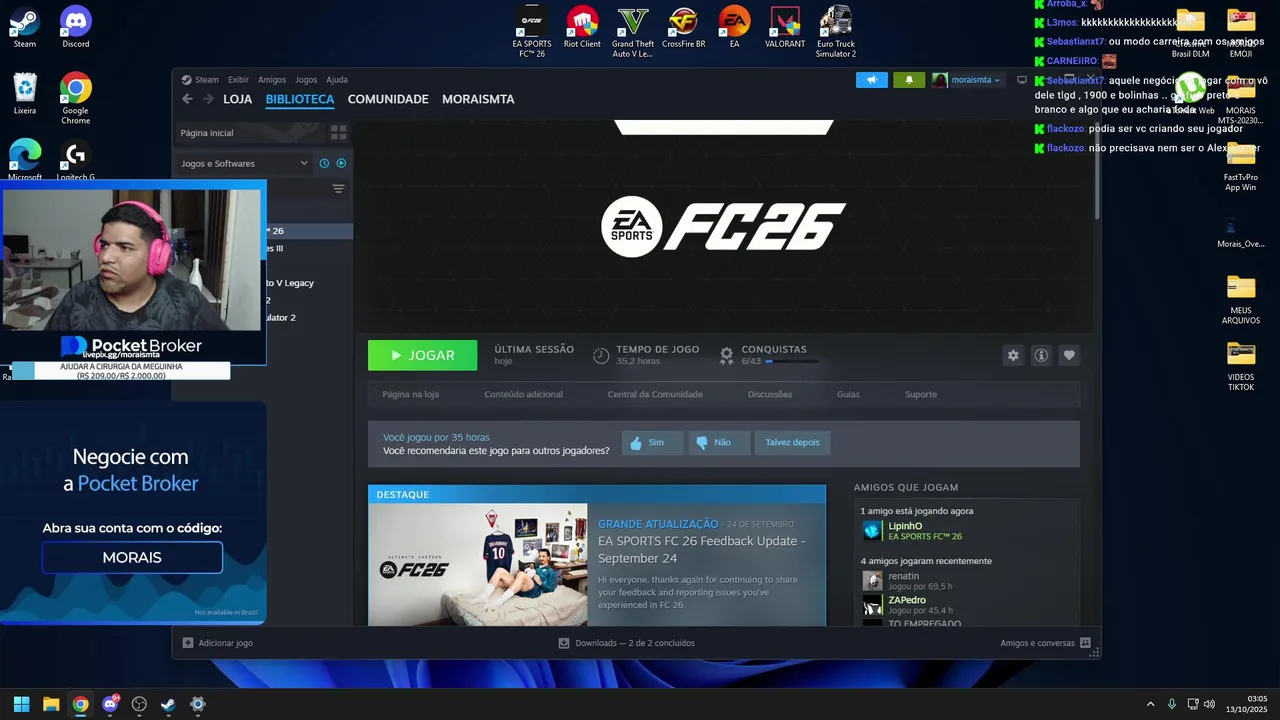Open Steam's green notifications bell
Screen dimensions: 1280x720
click(909, 80)
